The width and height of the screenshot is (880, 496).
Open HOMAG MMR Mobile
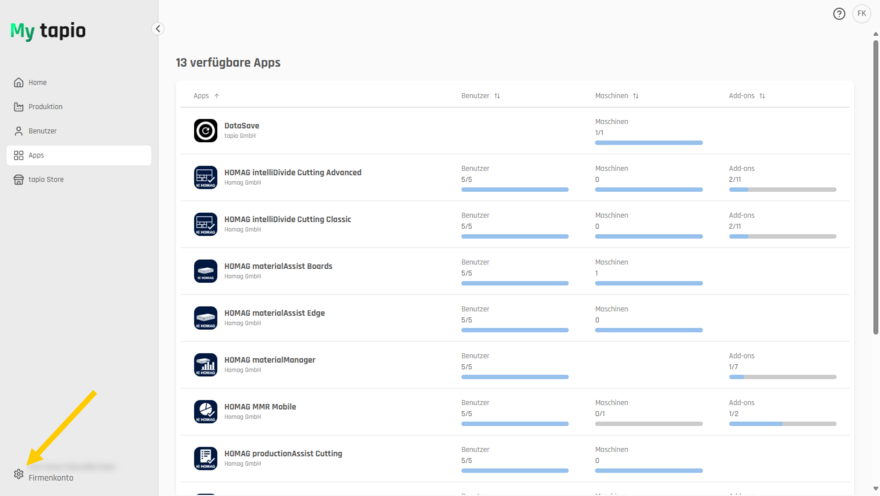[260, 407]
